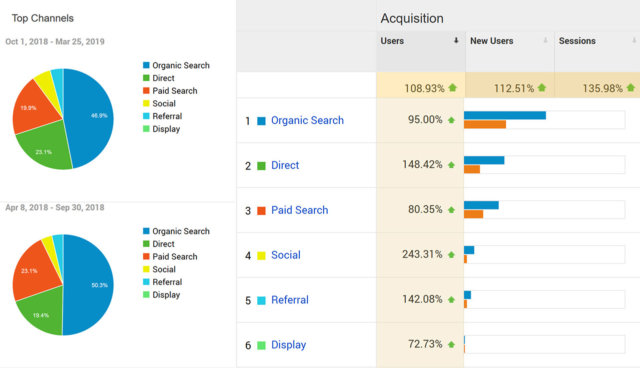Click the New Users column sort arrow

click(x=545, y=40)
